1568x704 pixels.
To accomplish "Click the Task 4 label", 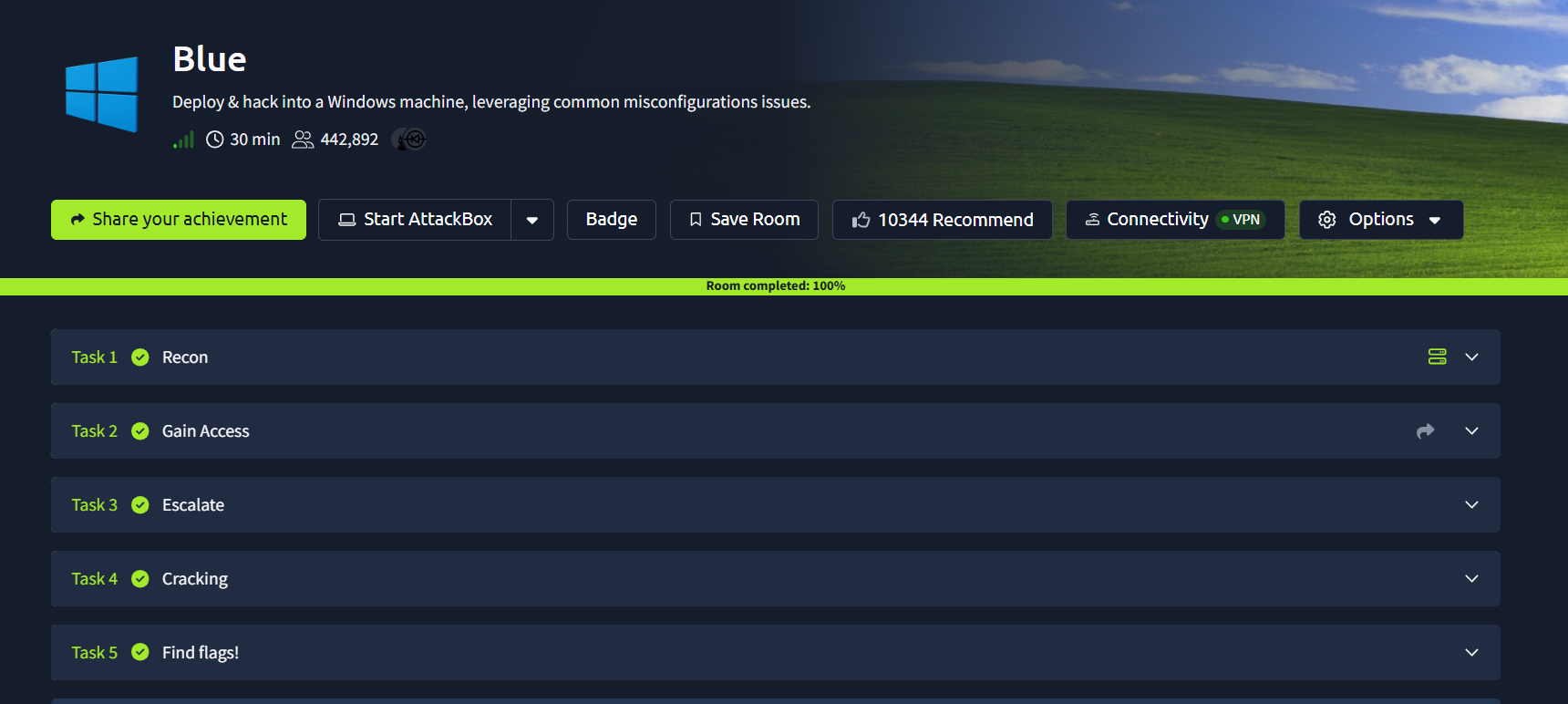I will tap(95, 579).
